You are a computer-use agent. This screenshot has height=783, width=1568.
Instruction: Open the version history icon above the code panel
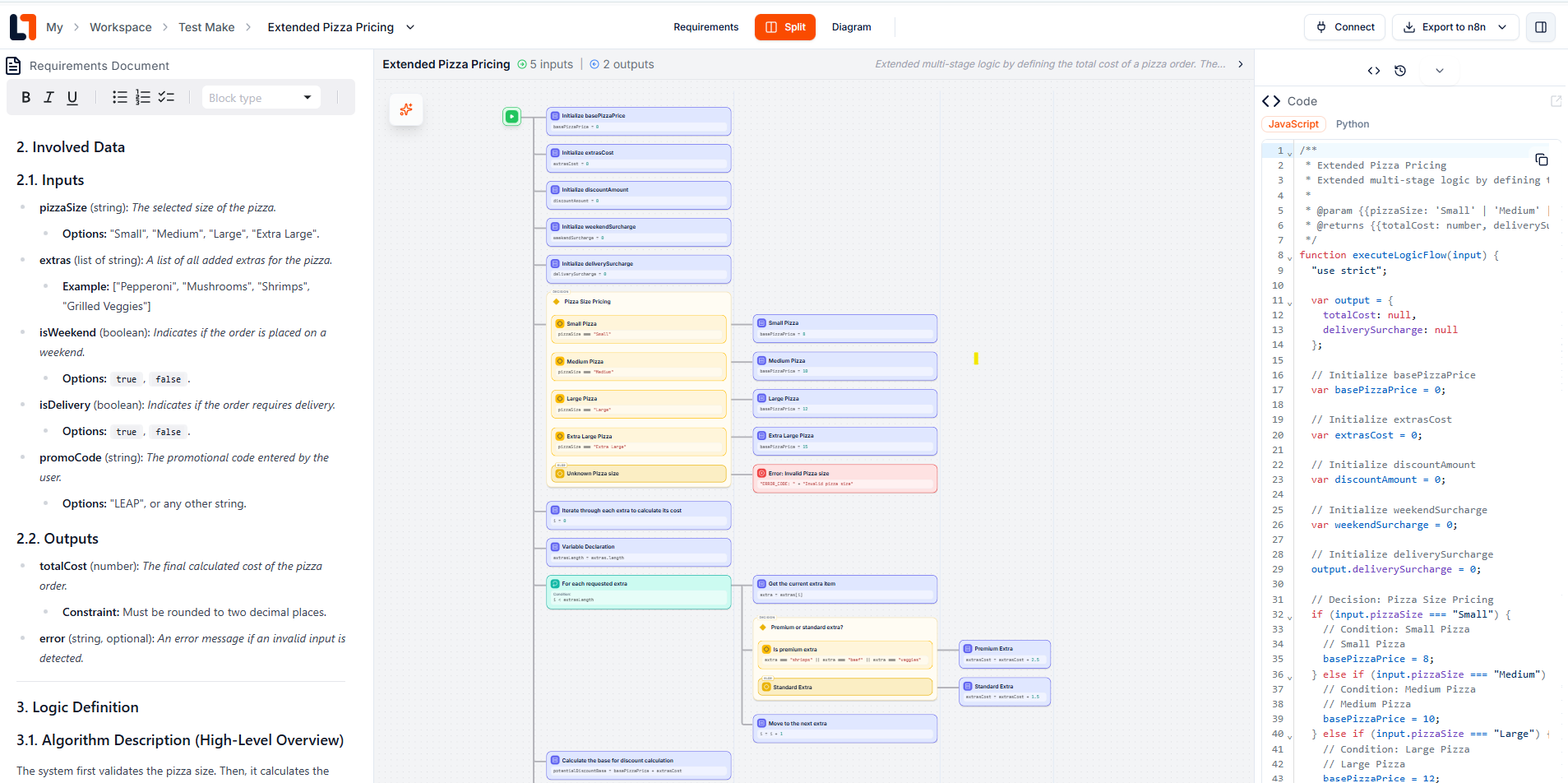[1400, 71]
